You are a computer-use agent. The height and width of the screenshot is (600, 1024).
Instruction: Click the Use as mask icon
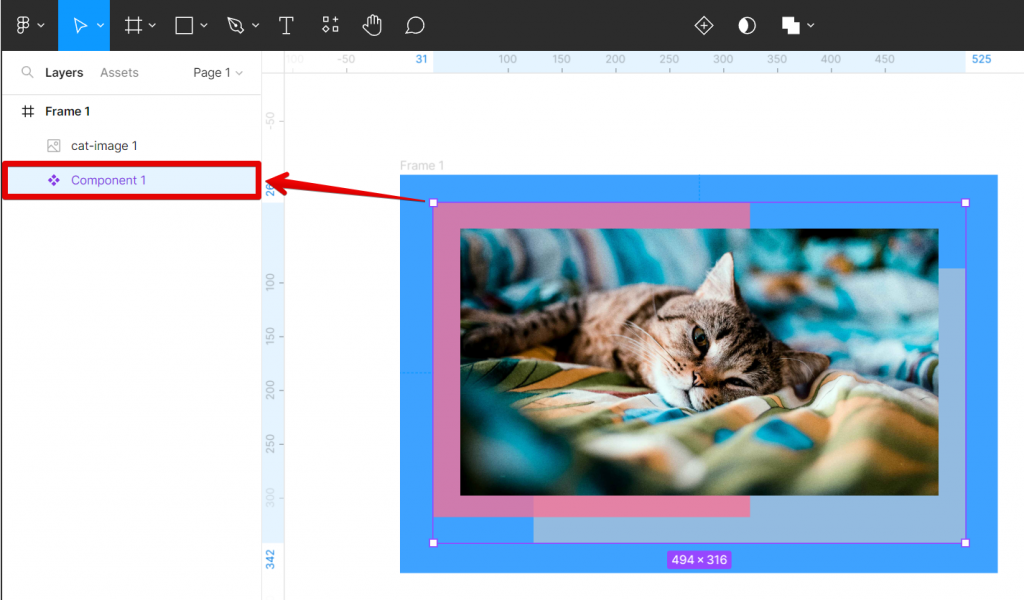point(746,25)
